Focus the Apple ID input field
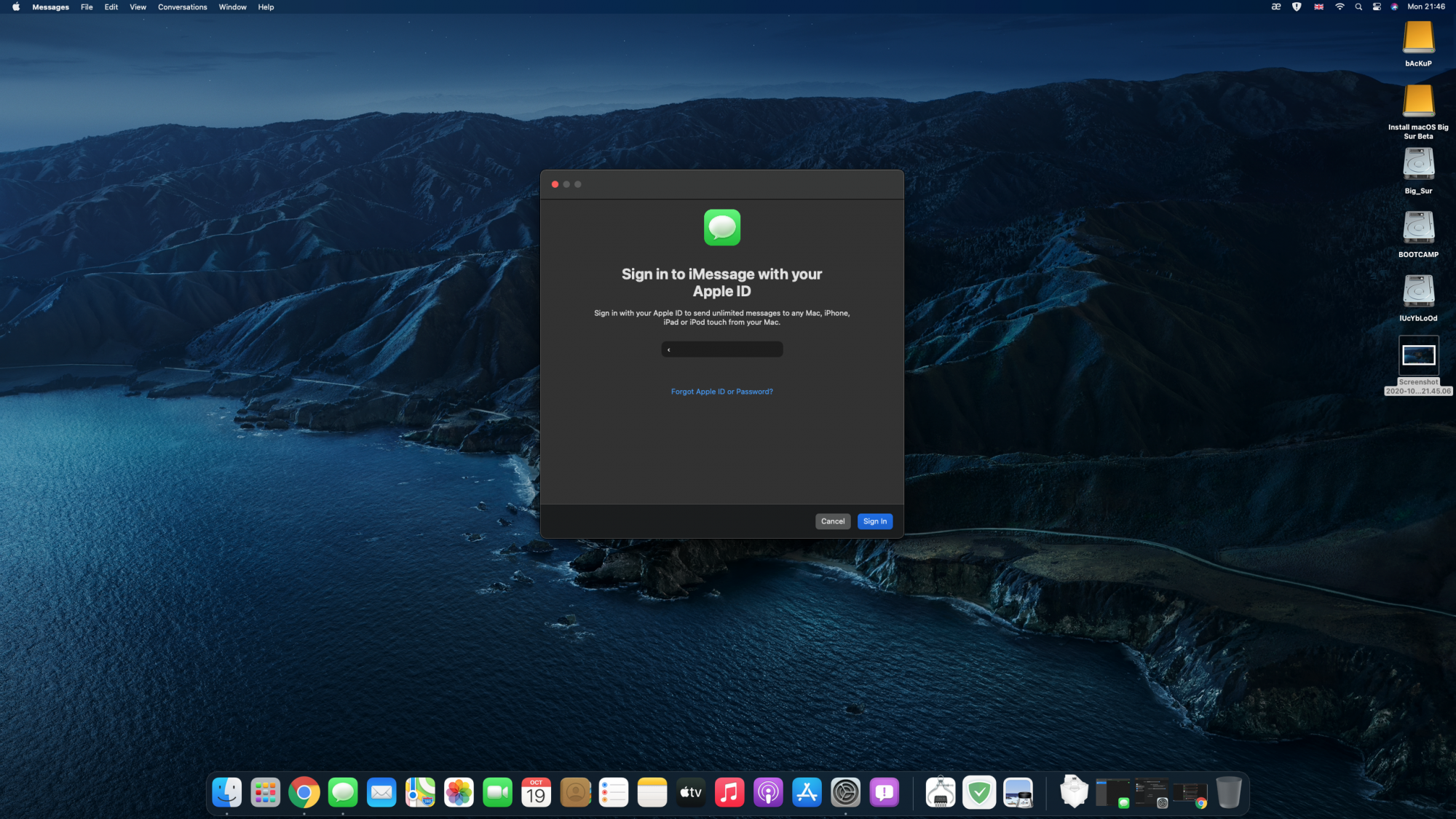1456x819 pixels. [x=721, y=349]
